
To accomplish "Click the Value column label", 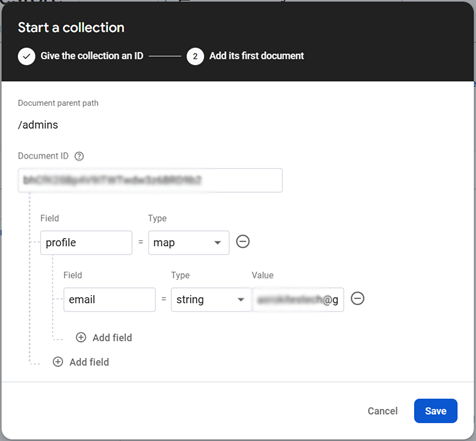I will click(262, 275).
